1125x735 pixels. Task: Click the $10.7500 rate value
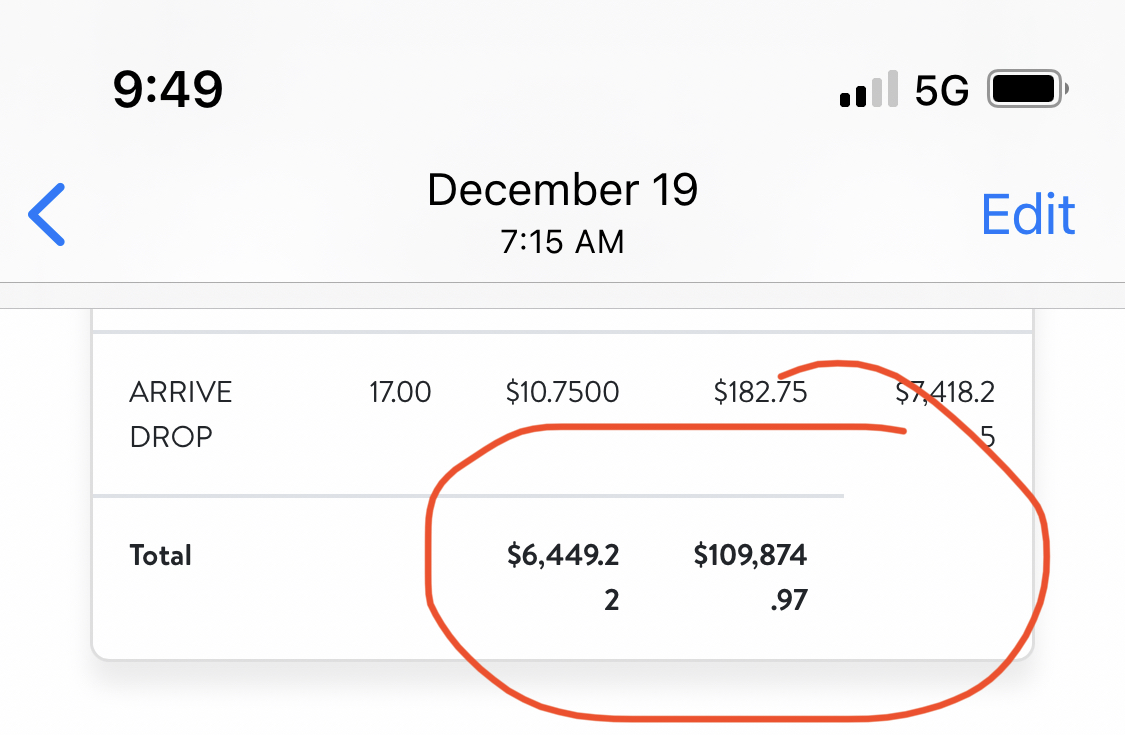(x=562, y=392)
